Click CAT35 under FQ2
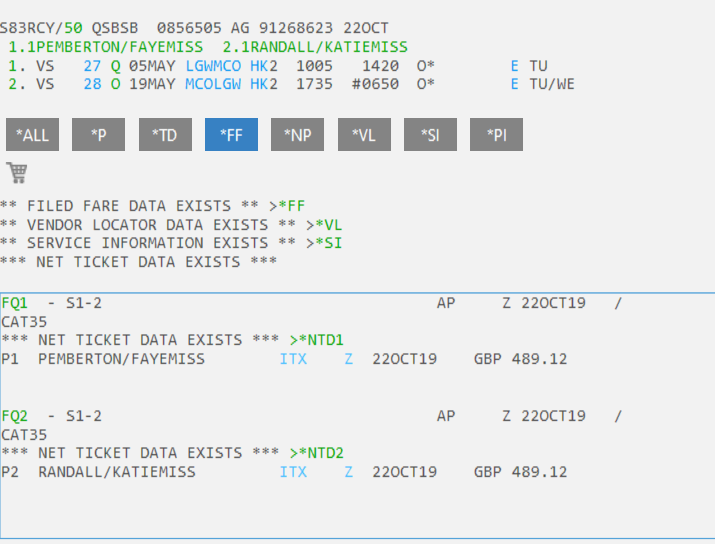The height and width of the screenshot is (544, 715). click(24, 435)
